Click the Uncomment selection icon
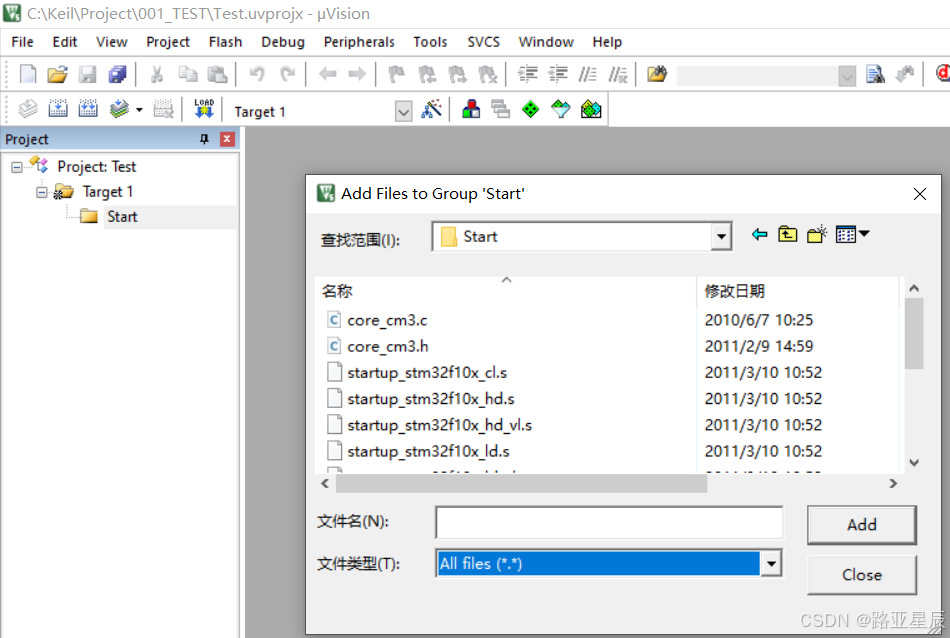This screenshot has height=638, width=950. 618,75
